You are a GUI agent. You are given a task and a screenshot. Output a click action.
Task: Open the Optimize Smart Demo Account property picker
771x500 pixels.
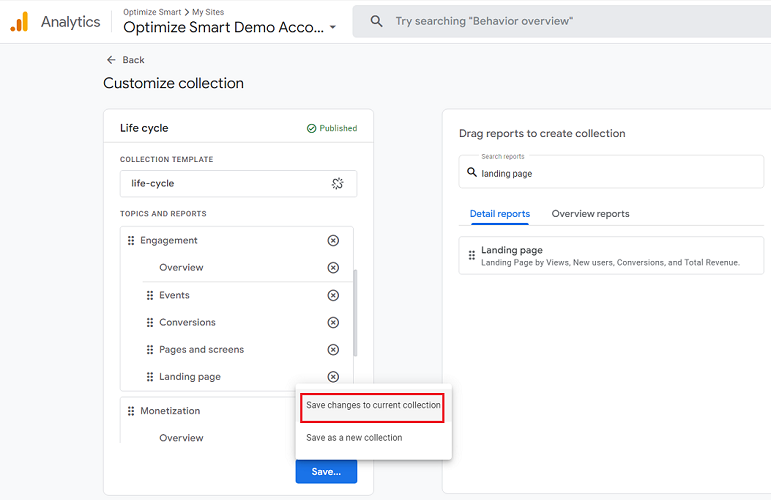point(230,27)
